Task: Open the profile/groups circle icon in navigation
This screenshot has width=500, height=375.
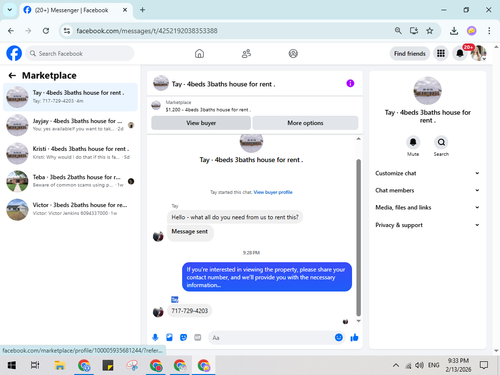Action: point(293,53)
